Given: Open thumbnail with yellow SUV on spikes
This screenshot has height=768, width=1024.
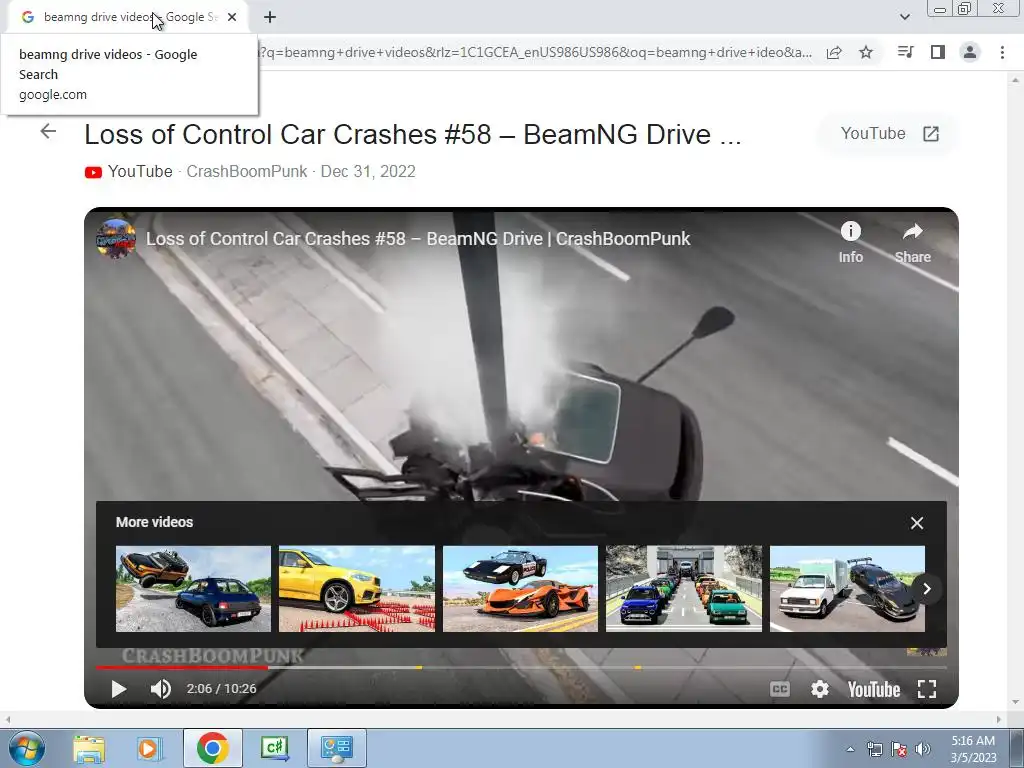Looking at the screenshot, I should (357, 589).
